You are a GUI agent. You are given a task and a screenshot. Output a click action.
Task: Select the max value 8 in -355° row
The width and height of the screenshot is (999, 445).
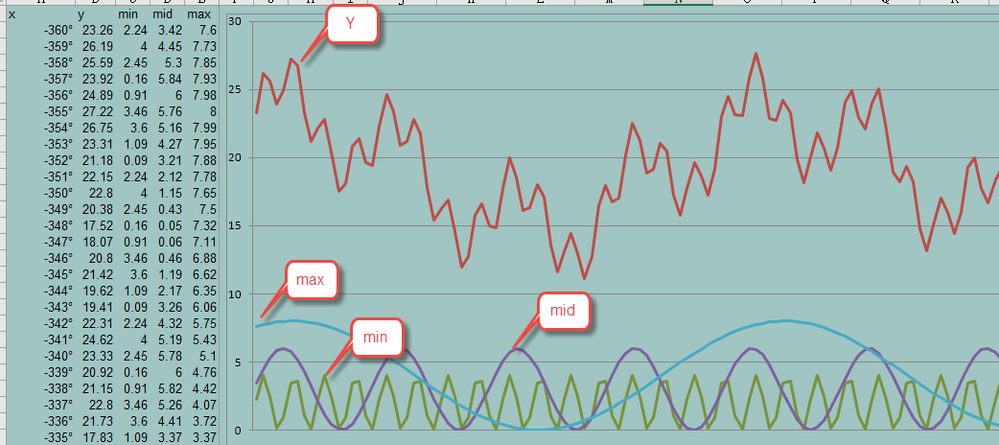pos(212,112)
